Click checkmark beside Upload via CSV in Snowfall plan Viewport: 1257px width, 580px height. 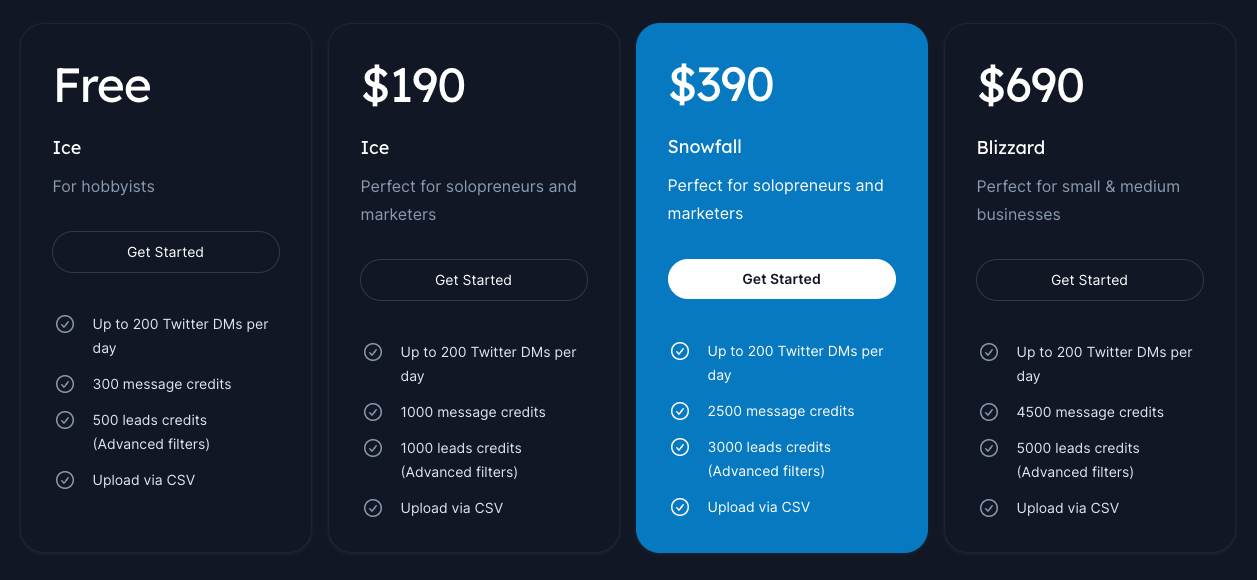pyautogui.click(x=680, y=507)
